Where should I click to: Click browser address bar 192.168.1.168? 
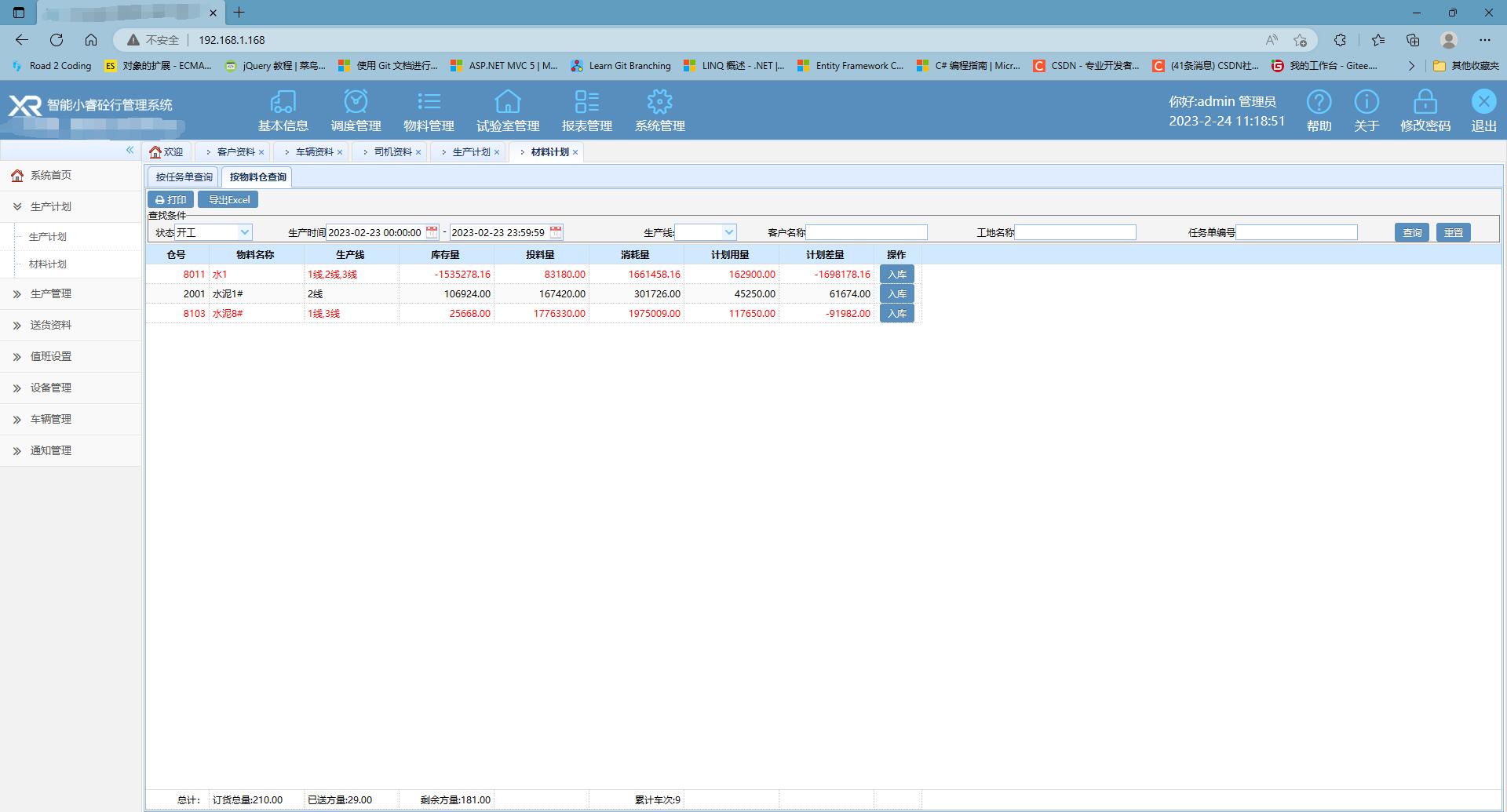tap(232, 40)
